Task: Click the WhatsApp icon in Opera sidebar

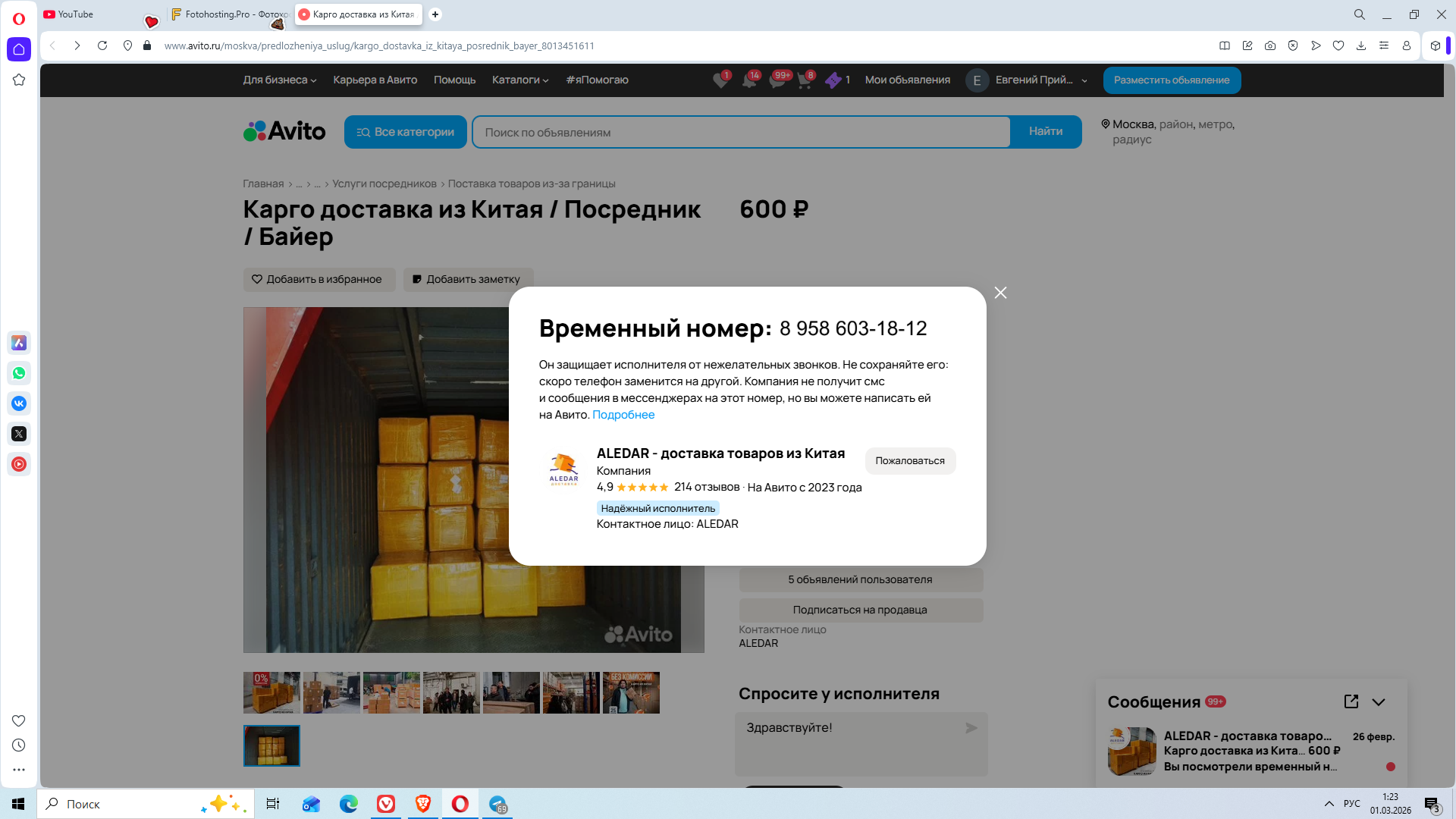Action: [19, 373]
